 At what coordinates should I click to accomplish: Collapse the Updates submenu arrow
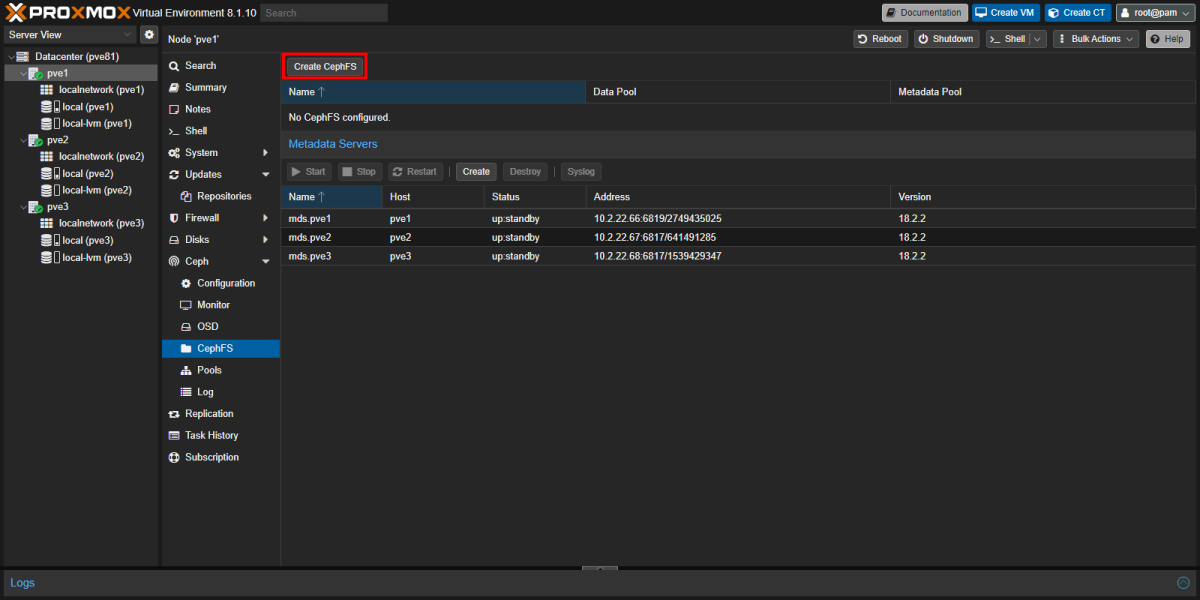(x=265, y=175)
